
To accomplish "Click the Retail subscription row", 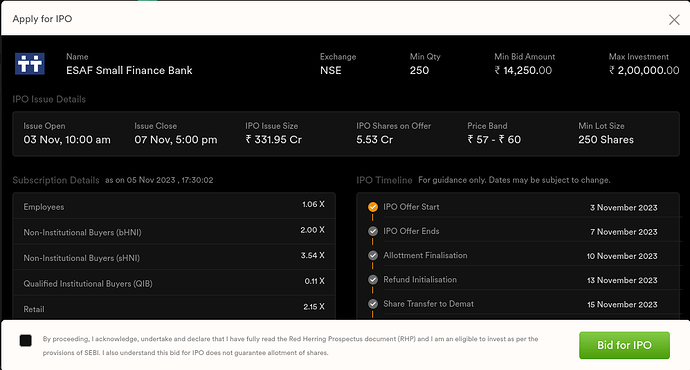I will coord(174,308).
